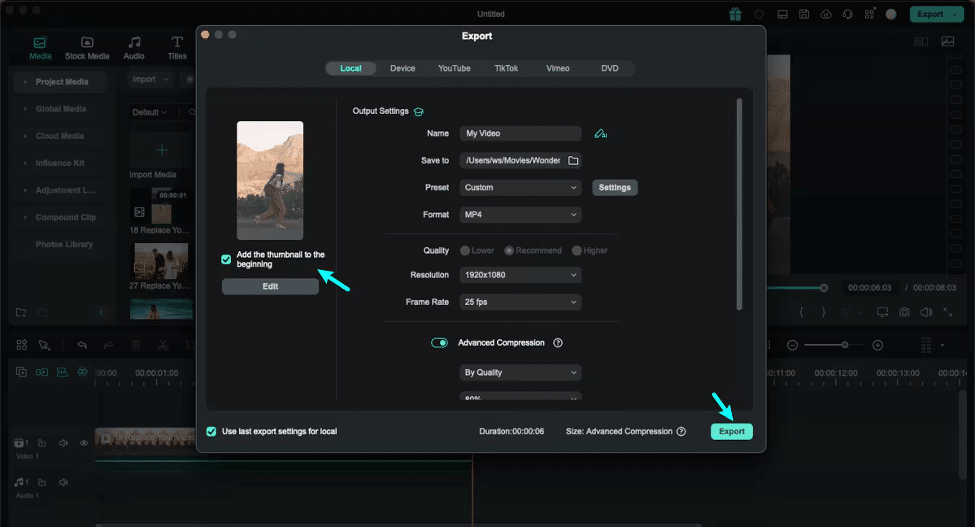Viewport: 977px width, 527px height.
Task: Click the scissors split icon in timeline toolbar
Action: coord(163,344)
